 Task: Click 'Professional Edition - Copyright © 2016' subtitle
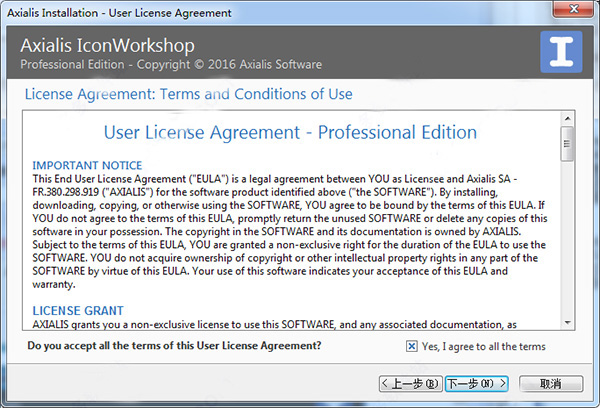(x=171, y=64)
